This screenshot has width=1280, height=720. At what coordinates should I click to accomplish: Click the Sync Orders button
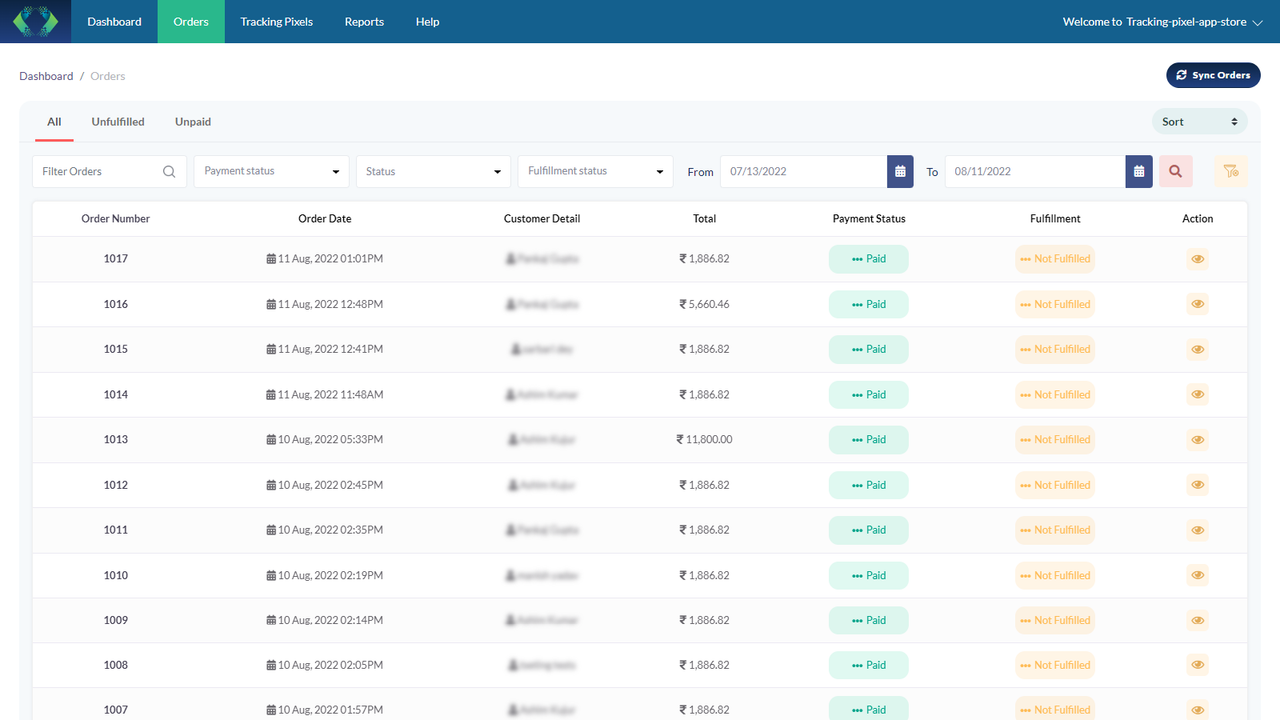coord(1213,75)
